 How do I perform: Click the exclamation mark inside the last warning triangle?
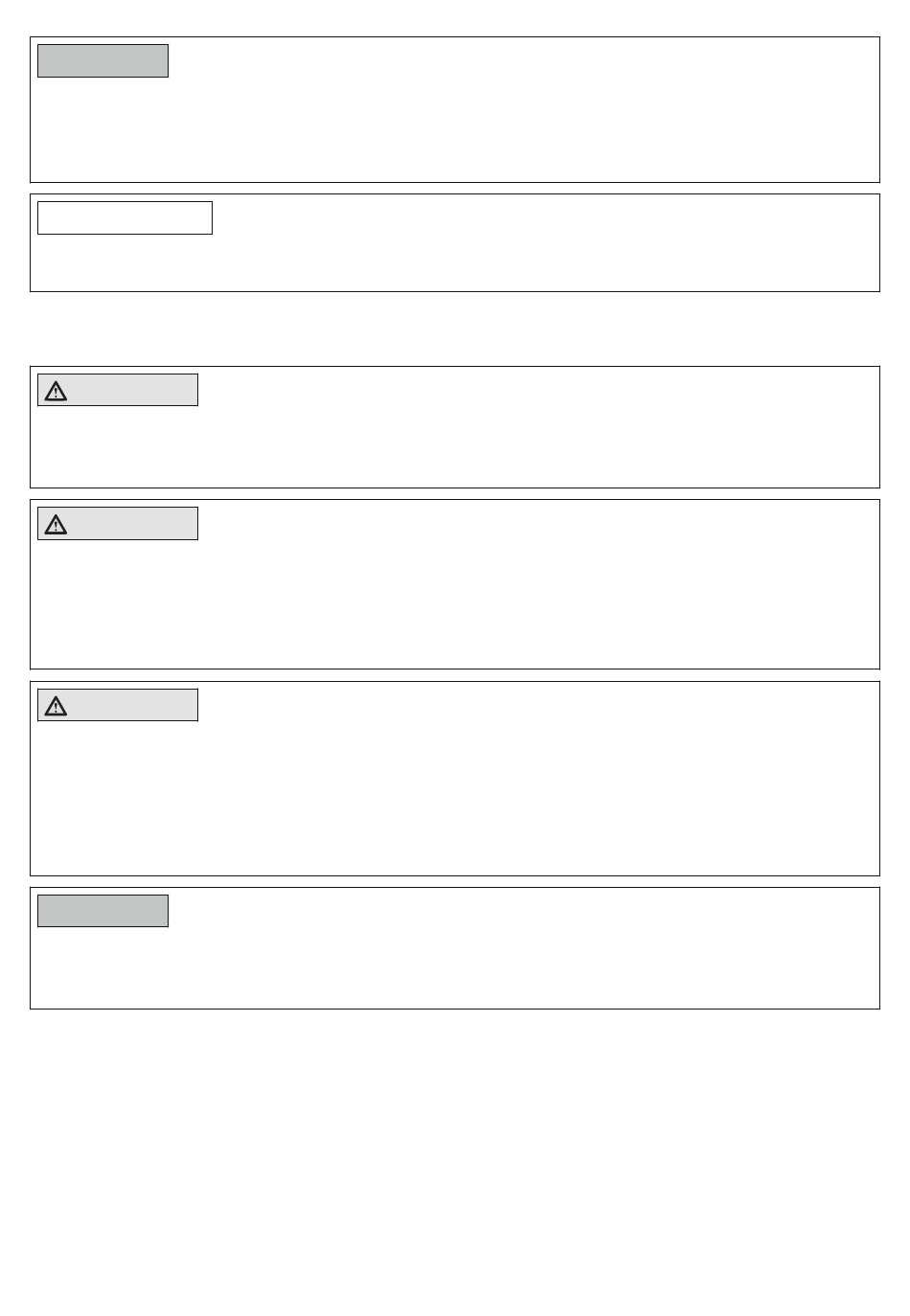tap(56, 709)
